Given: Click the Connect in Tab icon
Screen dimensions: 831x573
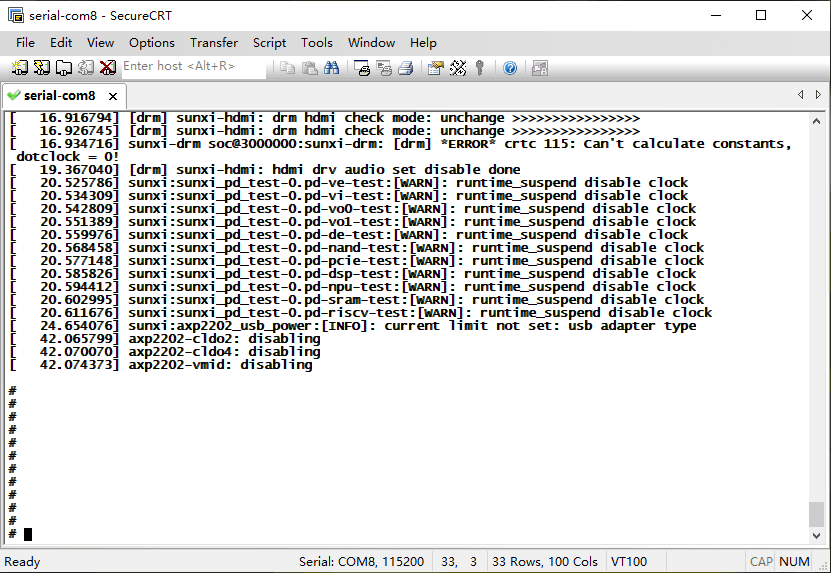Looking at the screenshot, I should click(x=63, y=68).
